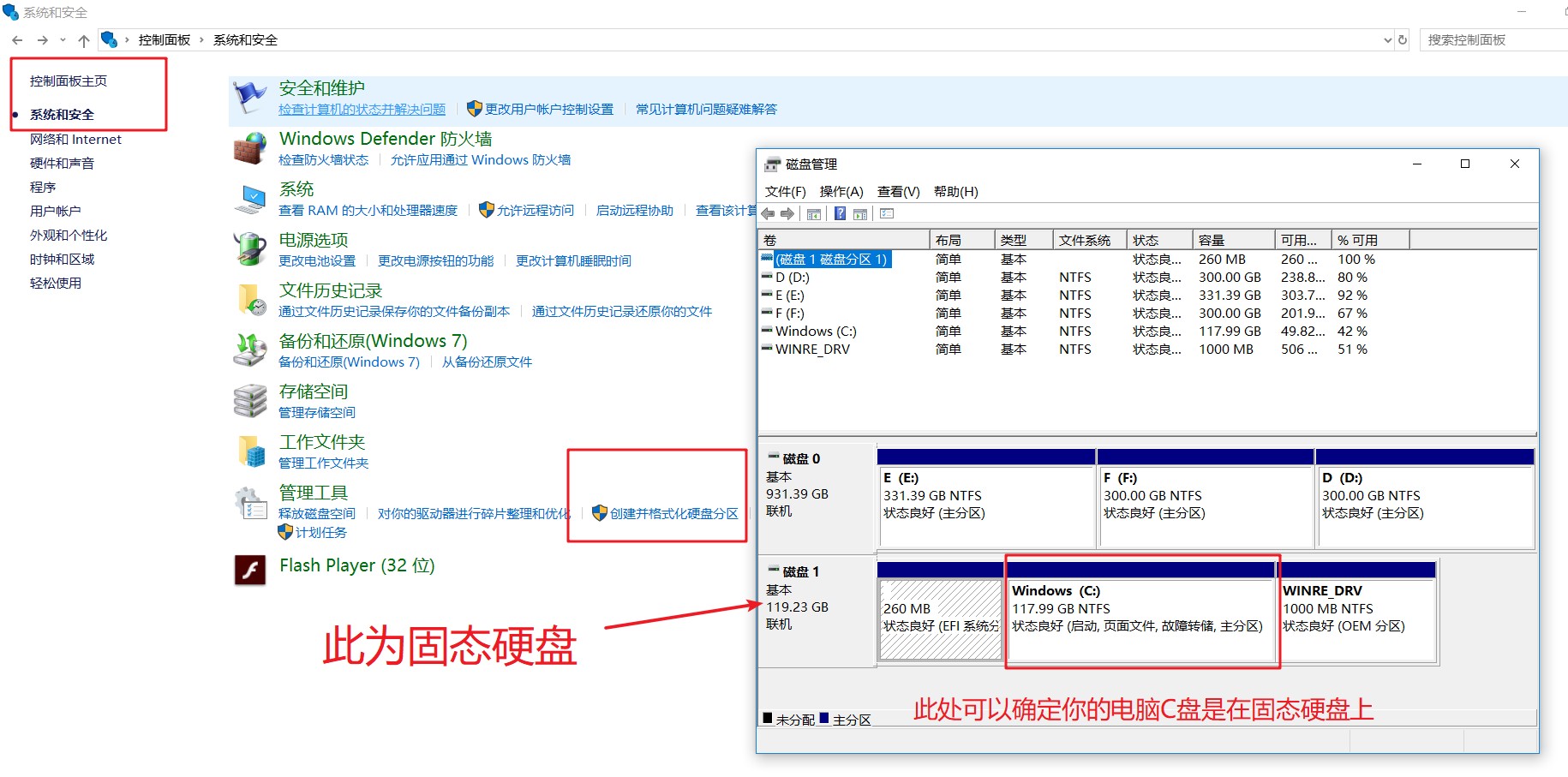Click 允许远程访问 link
The height and width of the screenshot is (777, 1568).
536,211
